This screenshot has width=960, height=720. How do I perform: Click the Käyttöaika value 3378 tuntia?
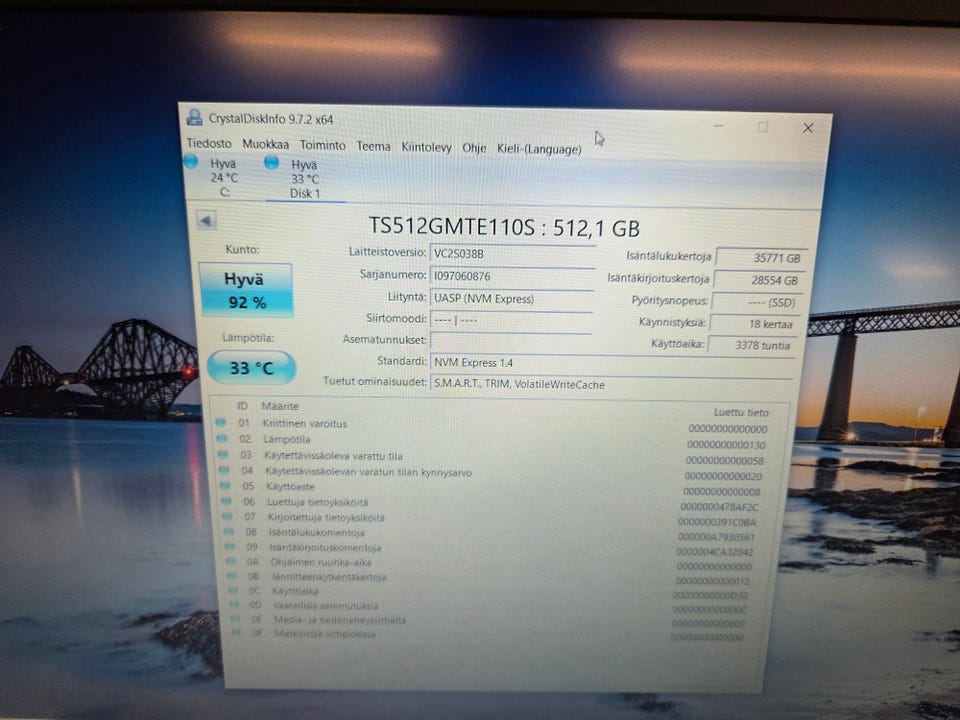tap(752, 345)
